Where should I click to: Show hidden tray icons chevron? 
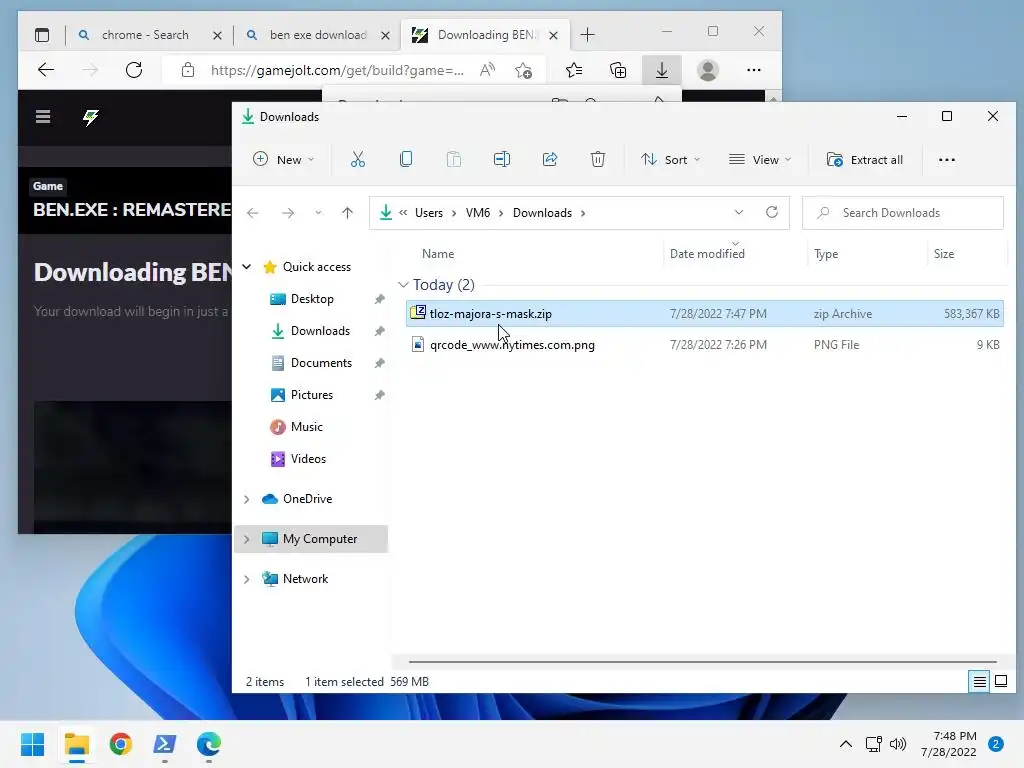(x=846, y=744)
